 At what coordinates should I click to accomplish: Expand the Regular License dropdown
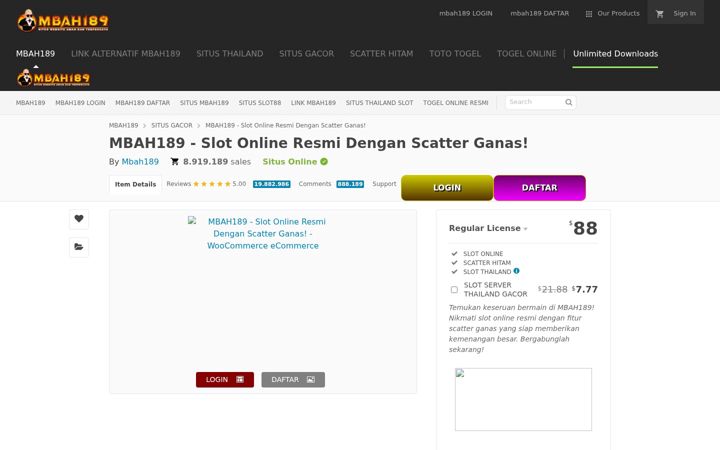488,228
